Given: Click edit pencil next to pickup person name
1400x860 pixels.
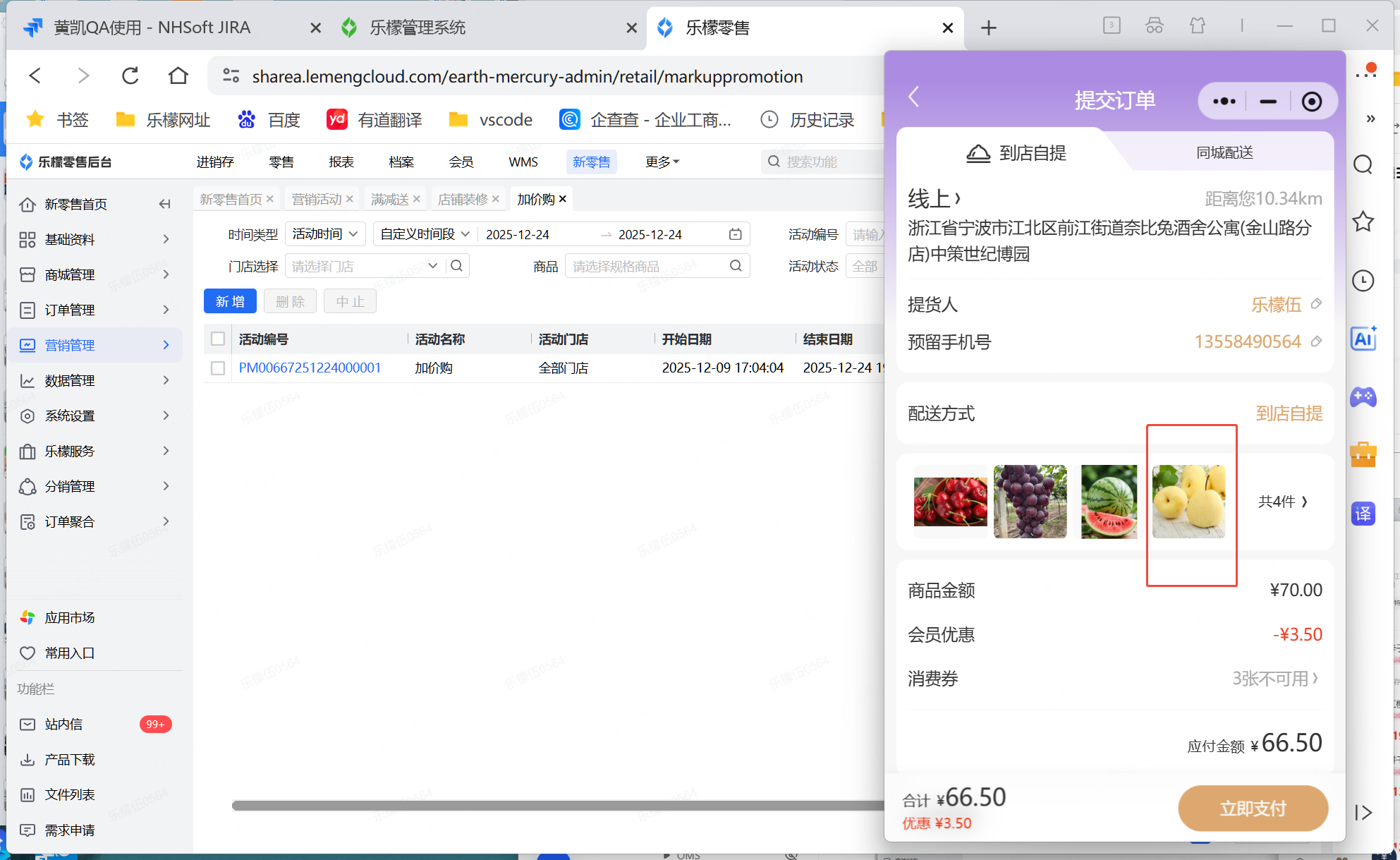Looking at the screenshot, I should click(1316, 304).
